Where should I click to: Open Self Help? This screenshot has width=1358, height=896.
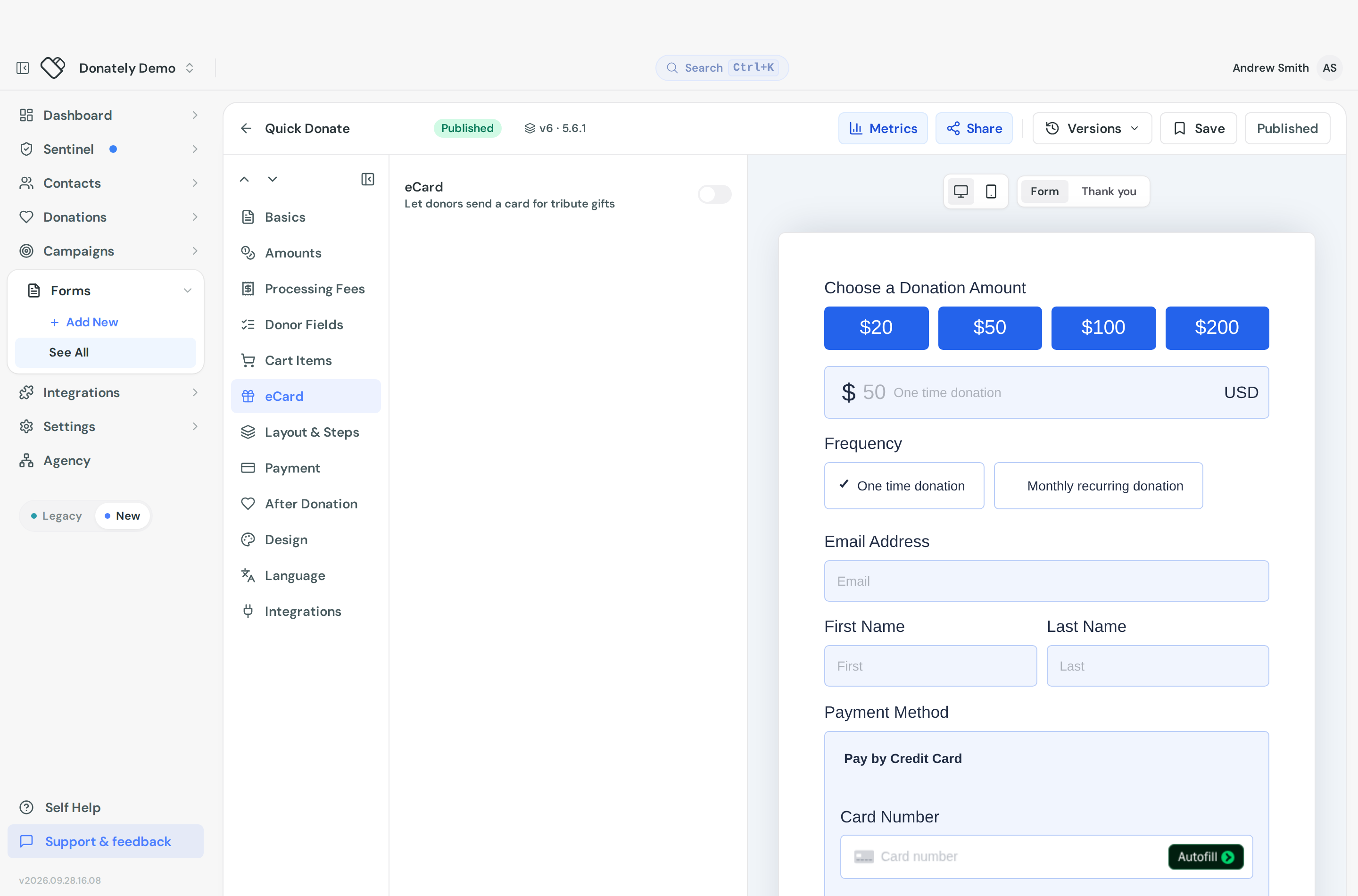point(106,807)
